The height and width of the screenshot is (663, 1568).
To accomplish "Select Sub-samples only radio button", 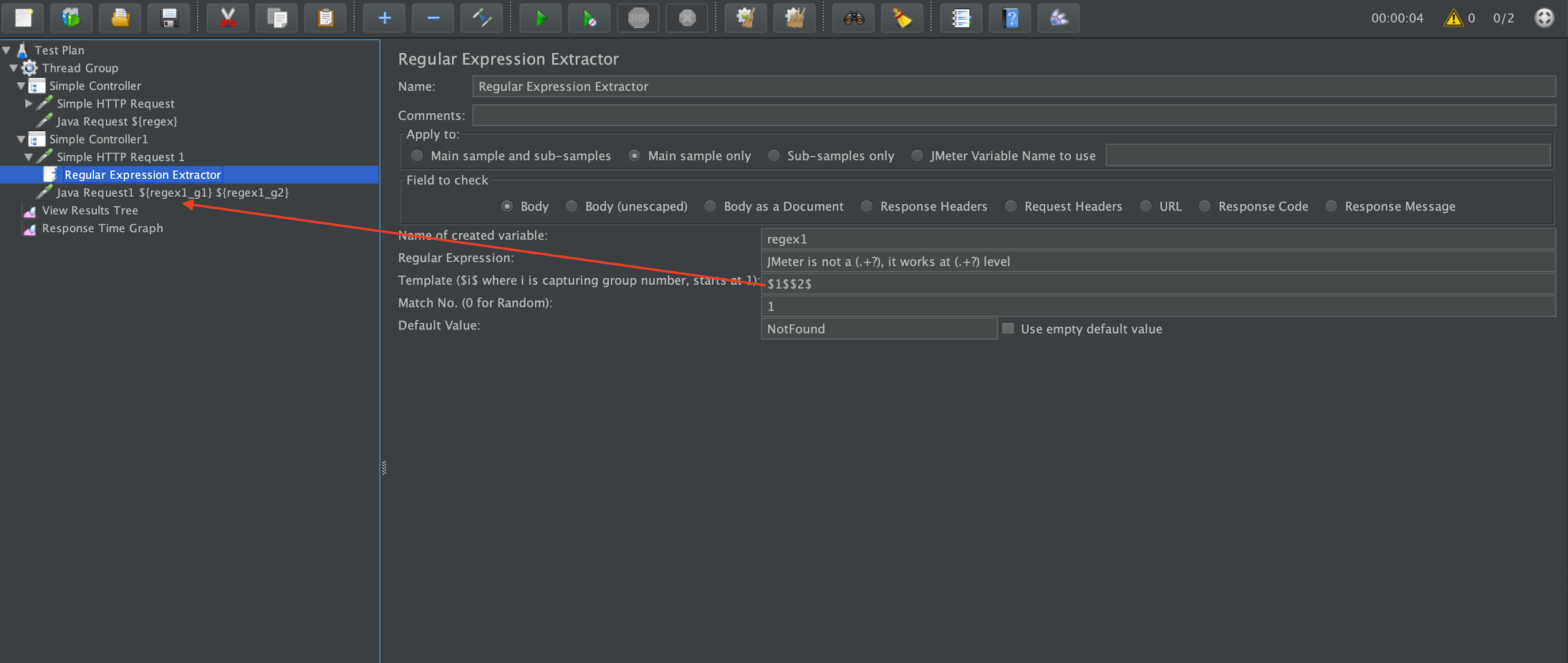I will 774,156.
